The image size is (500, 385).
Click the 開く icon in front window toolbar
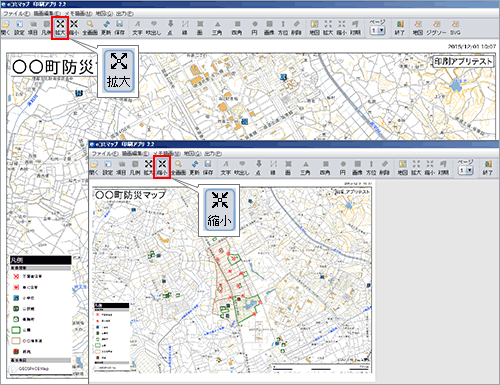pyautogui.click(x=94, y=168)
